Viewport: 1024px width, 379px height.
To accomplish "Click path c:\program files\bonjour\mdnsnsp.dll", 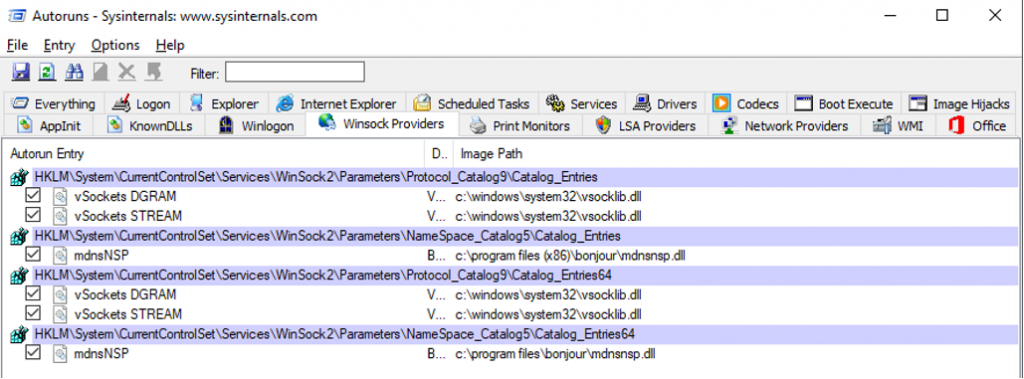I will click(x=555, y=354).
